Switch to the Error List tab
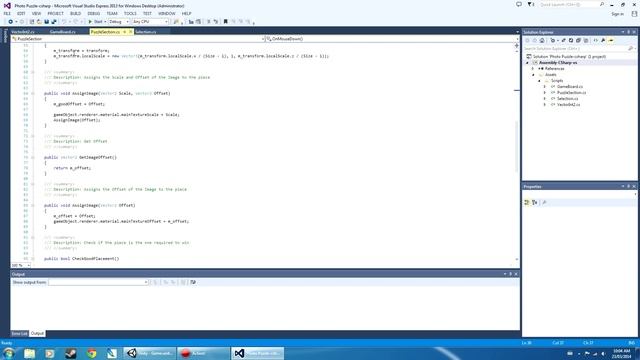This screenshot has width=640, height=360. tap(19, 333)
